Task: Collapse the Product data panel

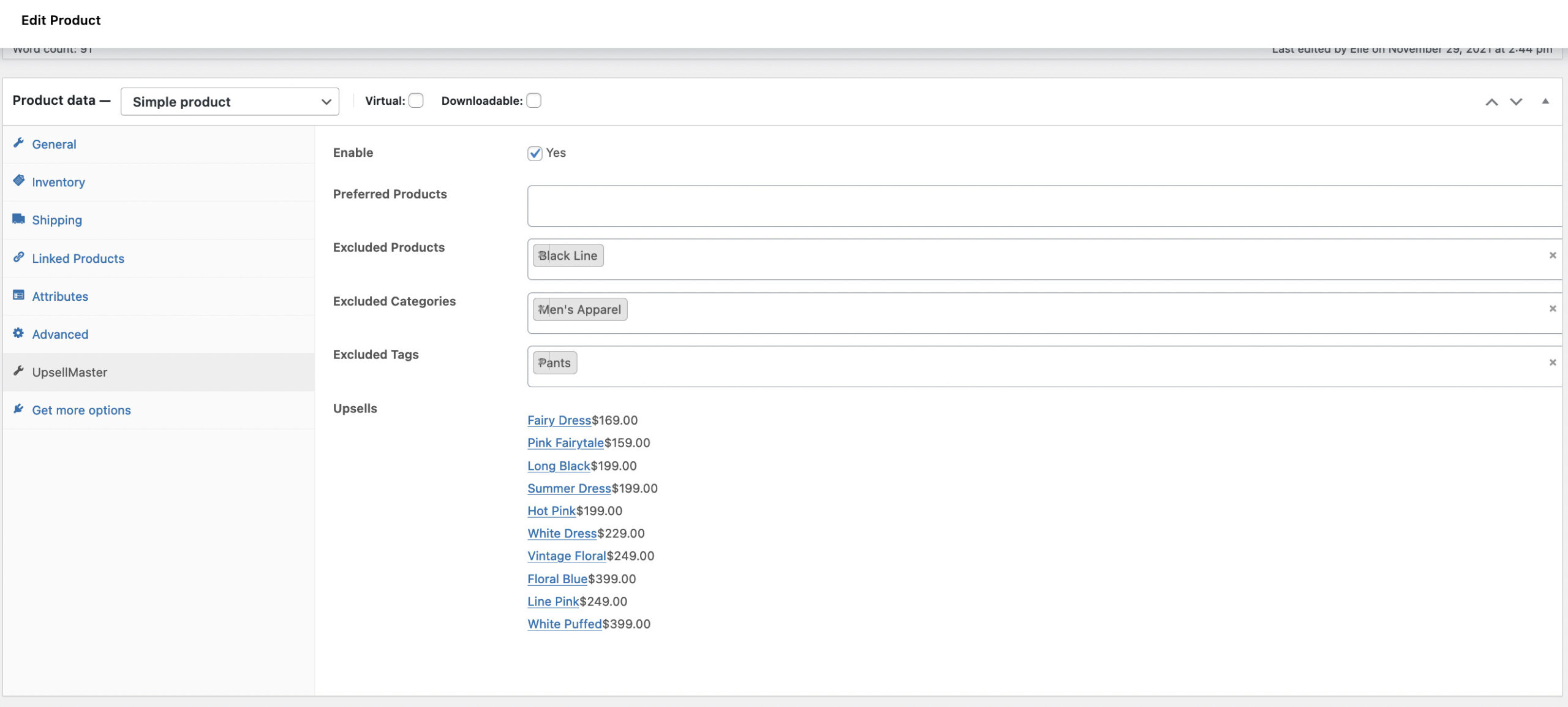Action: 1545,102
